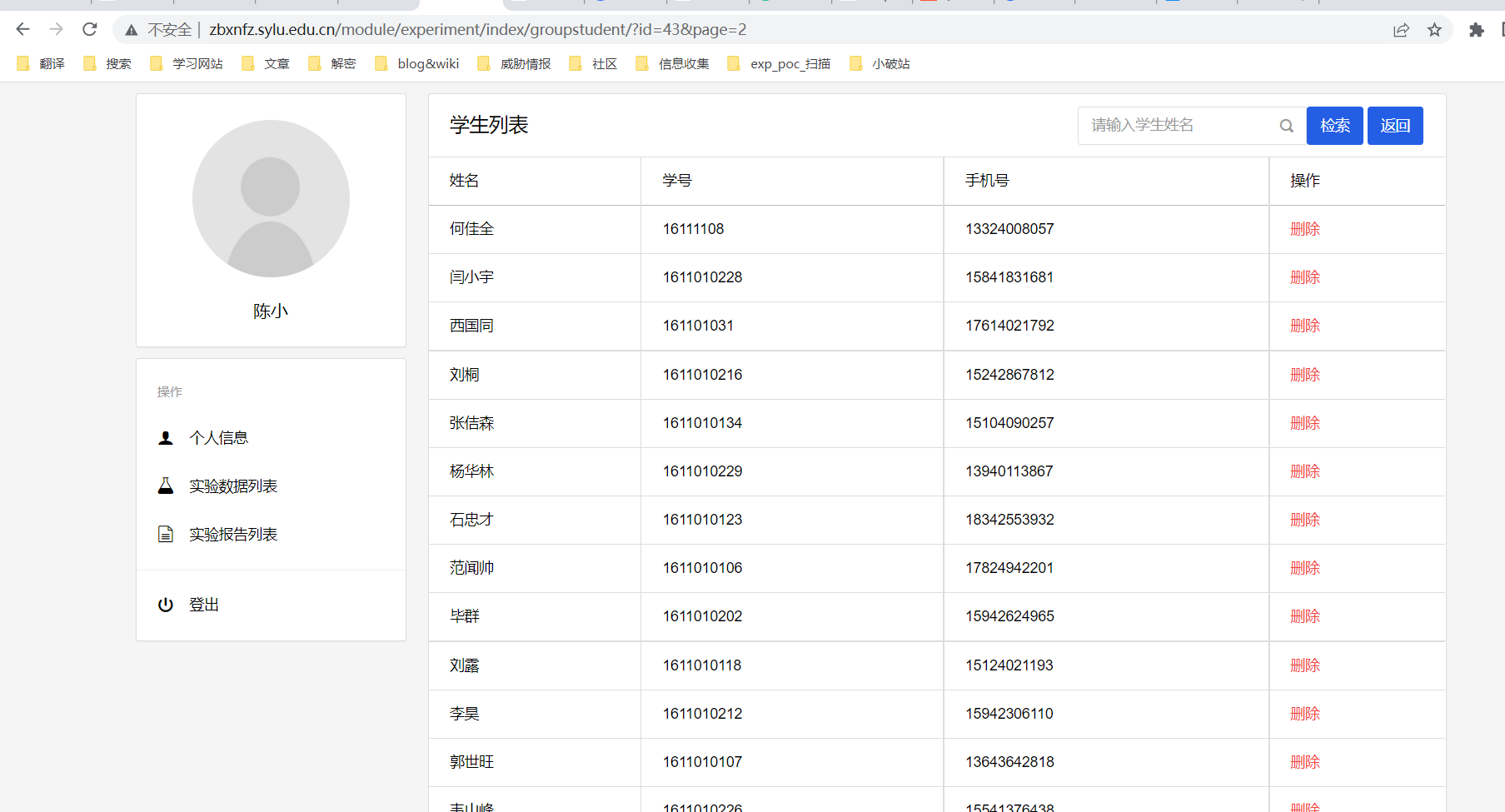Screen dimensions: 1505x812
Task: Select student ID 161101031
Action: pos(698,326)
